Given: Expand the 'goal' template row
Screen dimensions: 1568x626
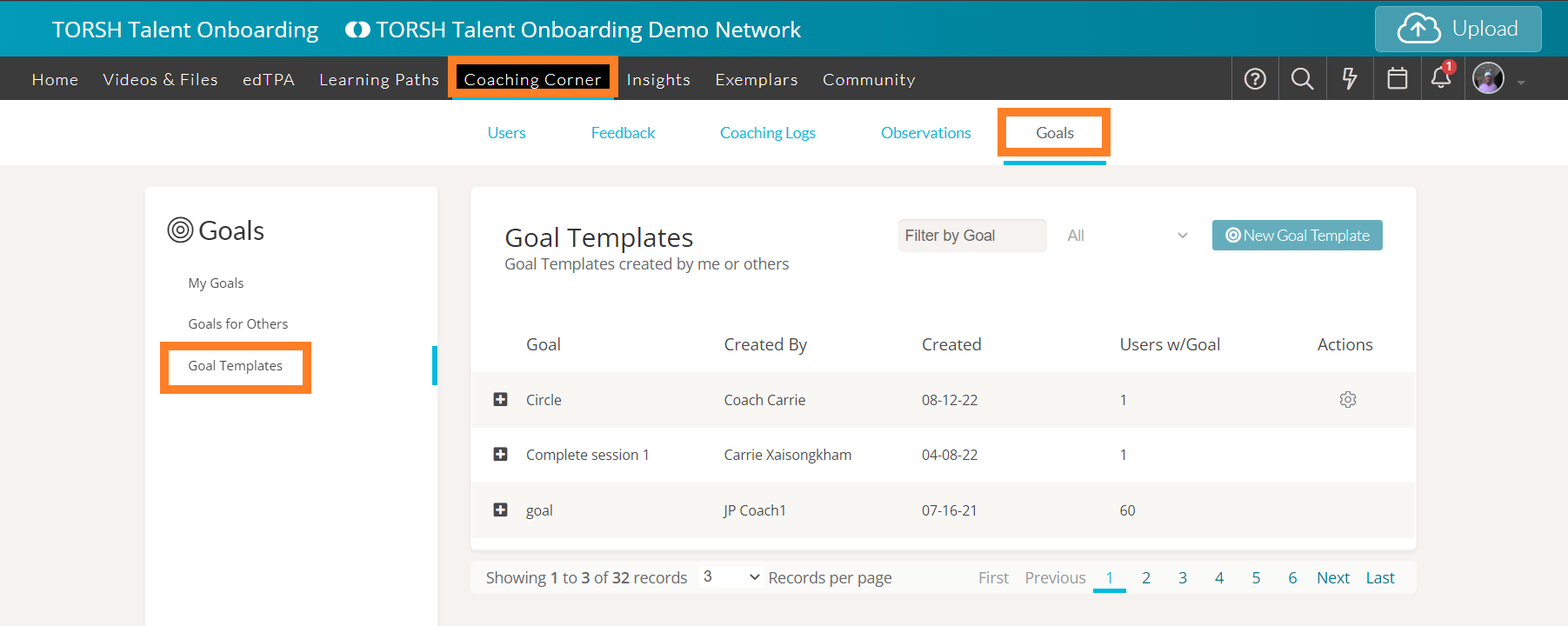Looking at the screenshot, I should 500,510.
